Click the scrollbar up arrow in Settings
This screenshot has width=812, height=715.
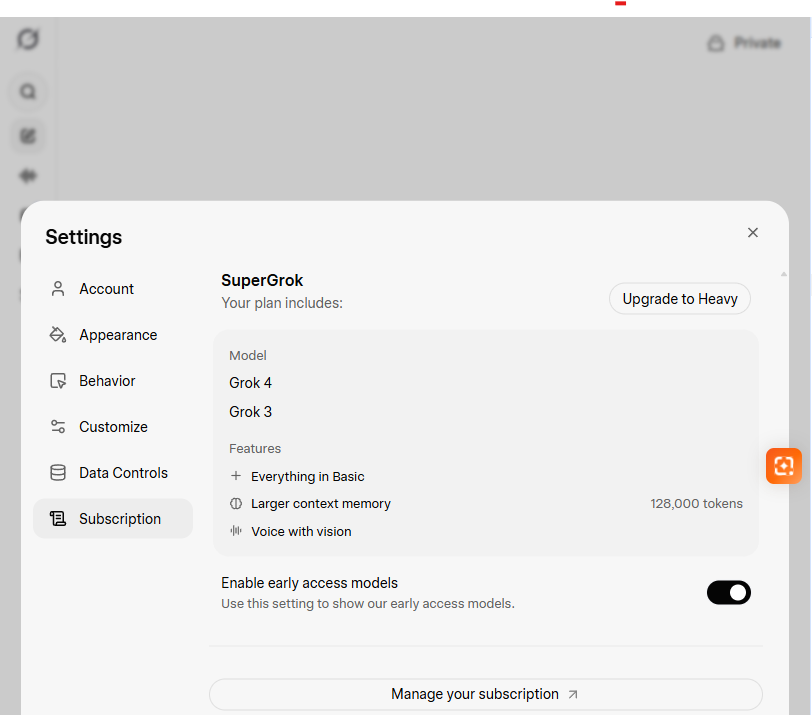[783, 274]
